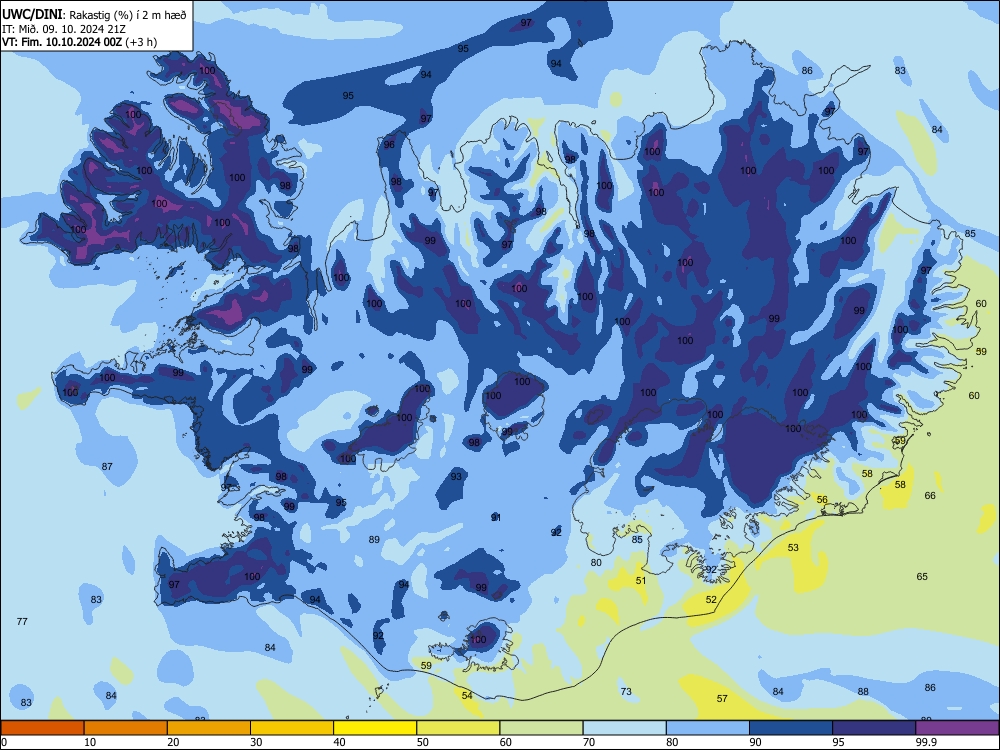The image size is (1000, 750).
Task: Click 'VT: Fim. 10.10.2024 00Z' valid time
Action: click(x=61, y=42)
